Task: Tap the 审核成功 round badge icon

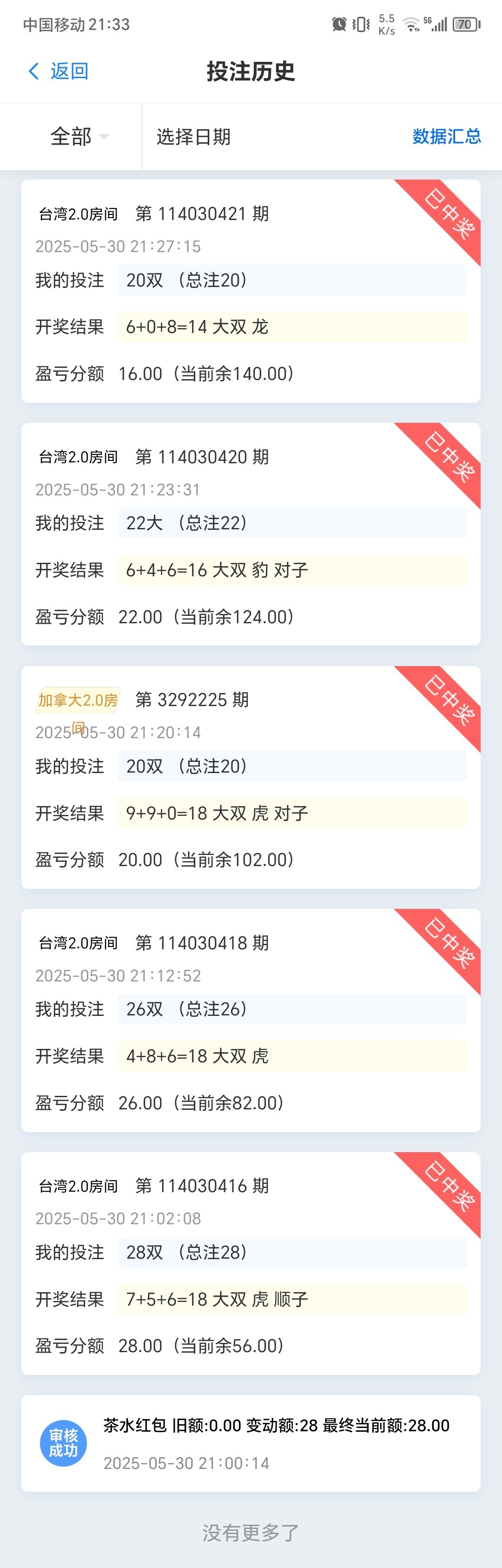Action: pyautogui.click(x=63, y=1442)
